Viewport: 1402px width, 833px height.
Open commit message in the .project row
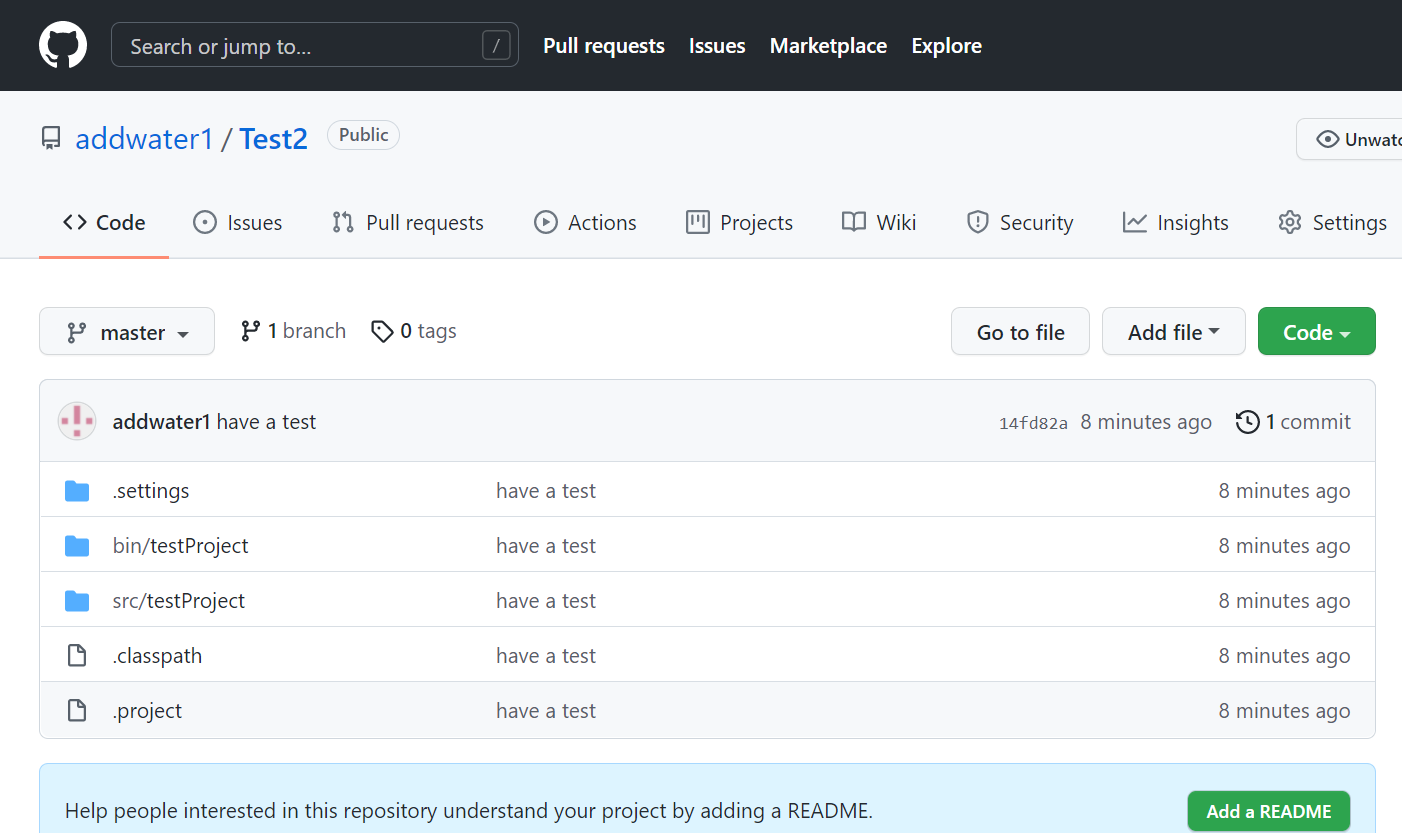(546, 711)
